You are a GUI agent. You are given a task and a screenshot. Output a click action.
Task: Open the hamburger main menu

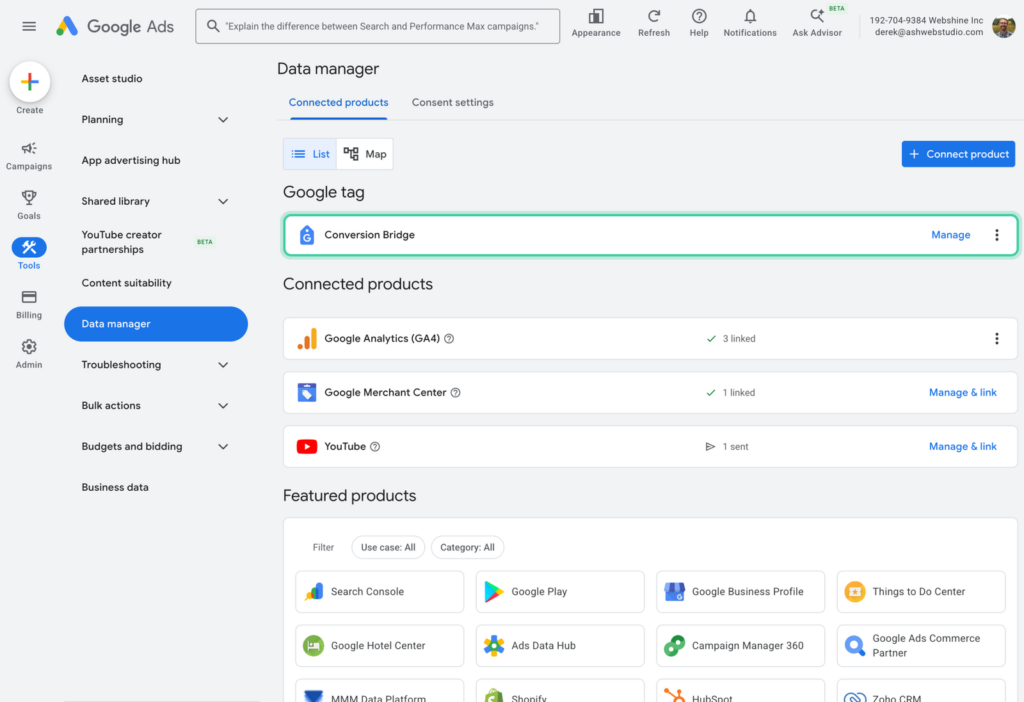tap(29, 26)
